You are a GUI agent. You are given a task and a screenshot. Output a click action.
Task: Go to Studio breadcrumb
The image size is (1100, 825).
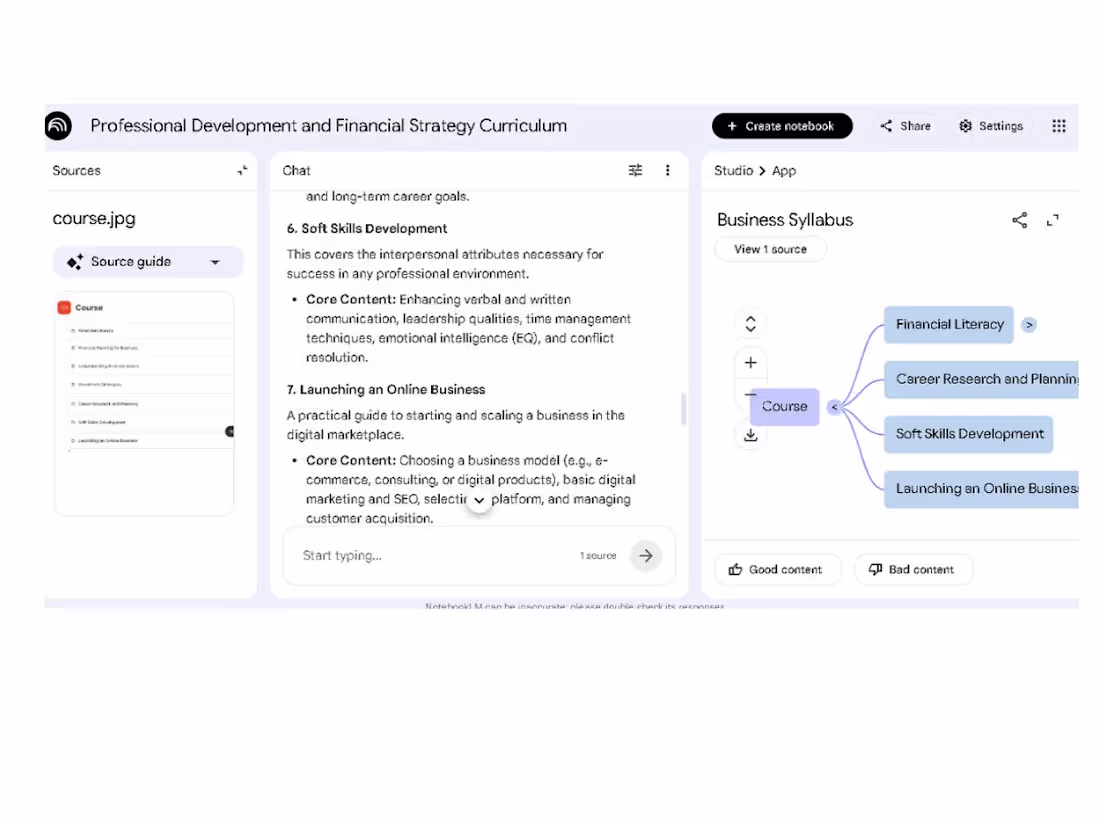click(x=733, y=170)
